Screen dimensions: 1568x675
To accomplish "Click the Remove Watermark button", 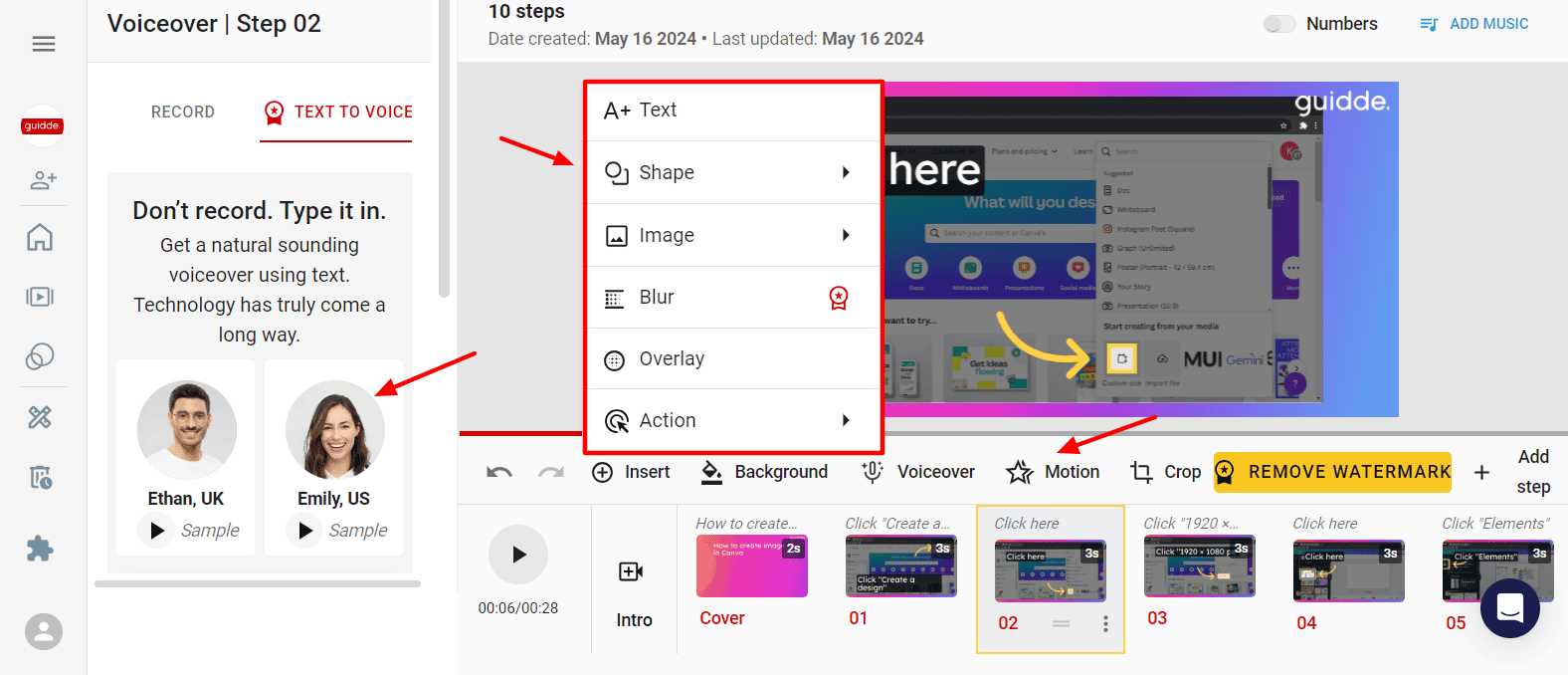I will tap(1332, 472).
